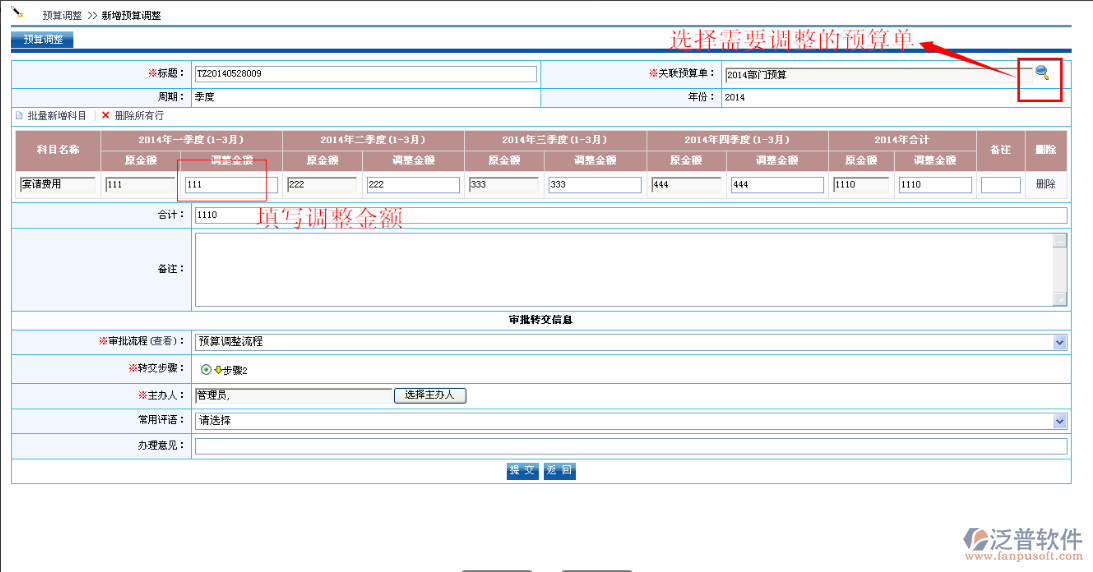This screenshot has height=572, width=1093.
Task: Focus the 办理意见 text field
Action: coord(630,446)
